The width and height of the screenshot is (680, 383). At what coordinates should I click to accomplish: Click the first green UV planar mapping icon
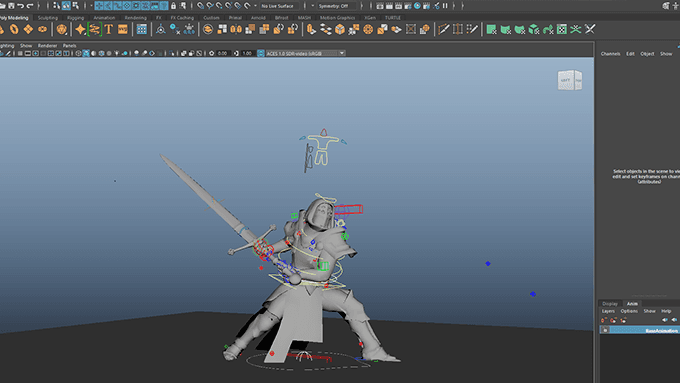tap(491, 29)
